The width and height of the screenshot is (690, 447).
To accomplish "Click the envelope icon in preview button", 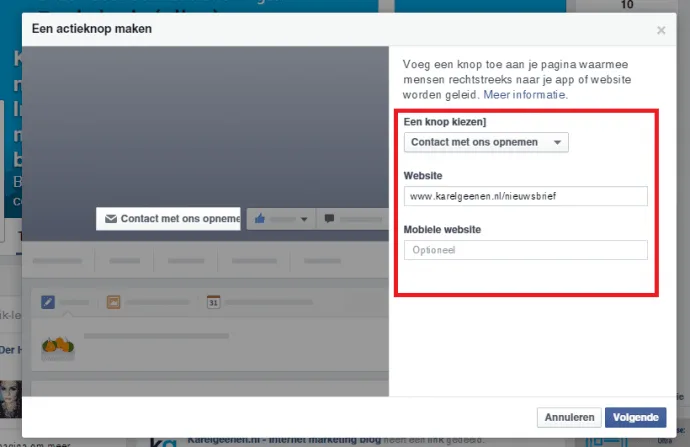I will [111, 219].
